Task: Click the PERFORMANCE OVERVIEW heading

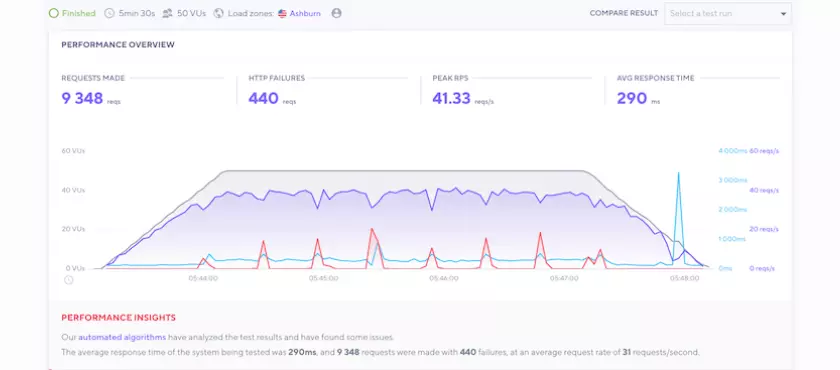Action: click(x=118, y=44)
